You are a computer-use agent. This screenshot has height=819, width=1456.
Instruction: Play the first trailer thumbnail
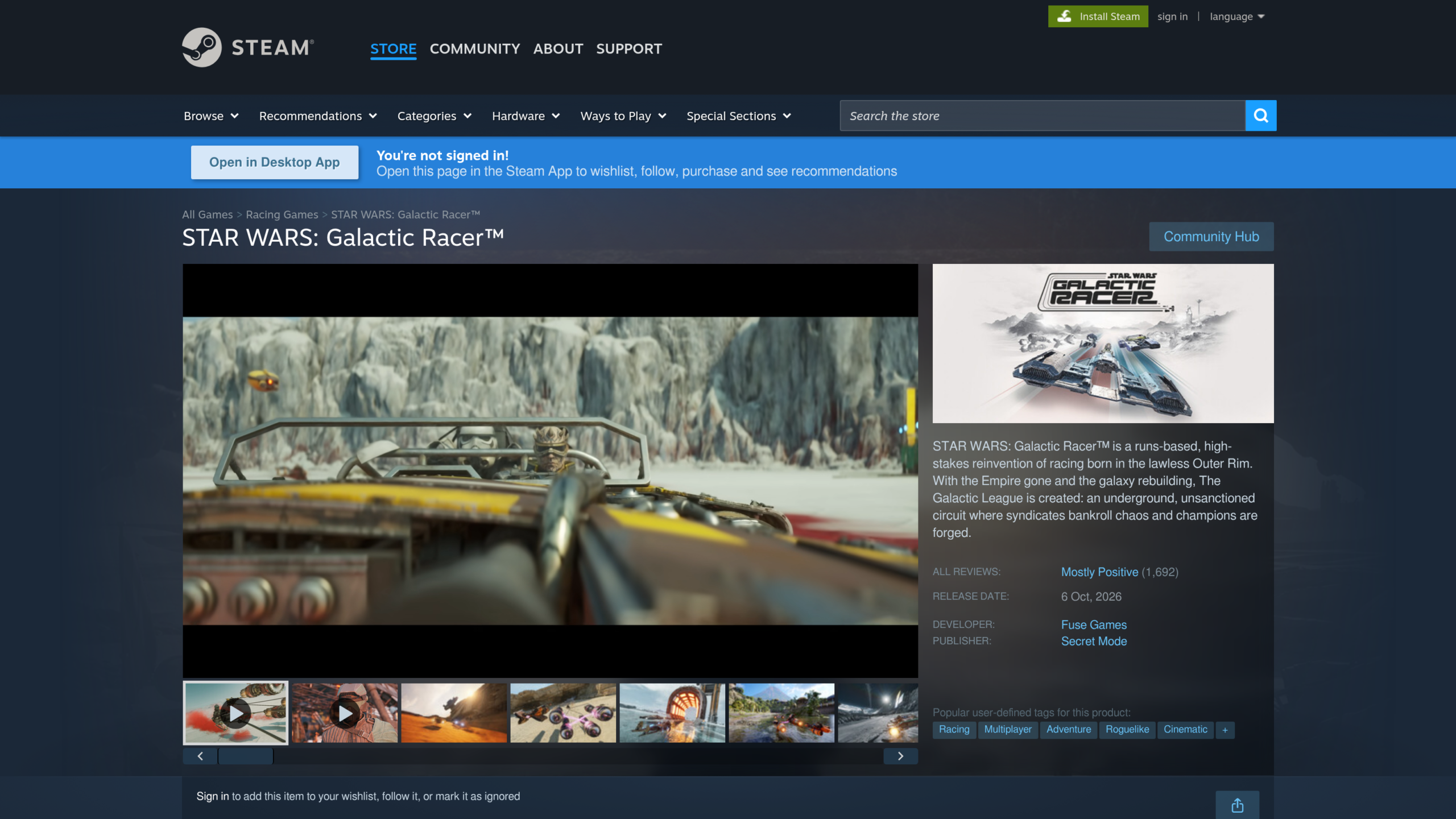(x=235, y=713)
